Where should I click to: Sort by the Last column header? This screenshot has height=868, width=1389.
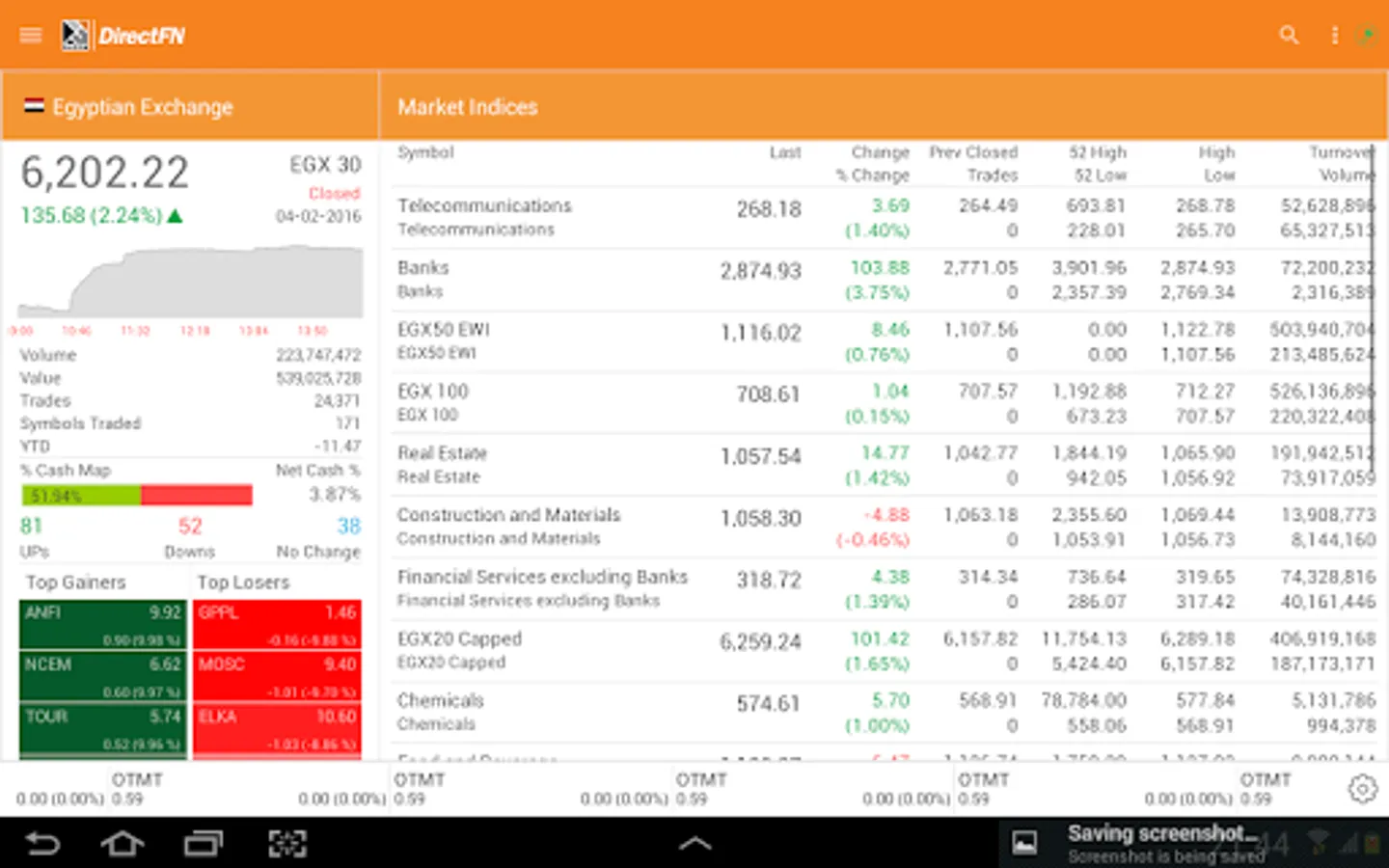785,152
